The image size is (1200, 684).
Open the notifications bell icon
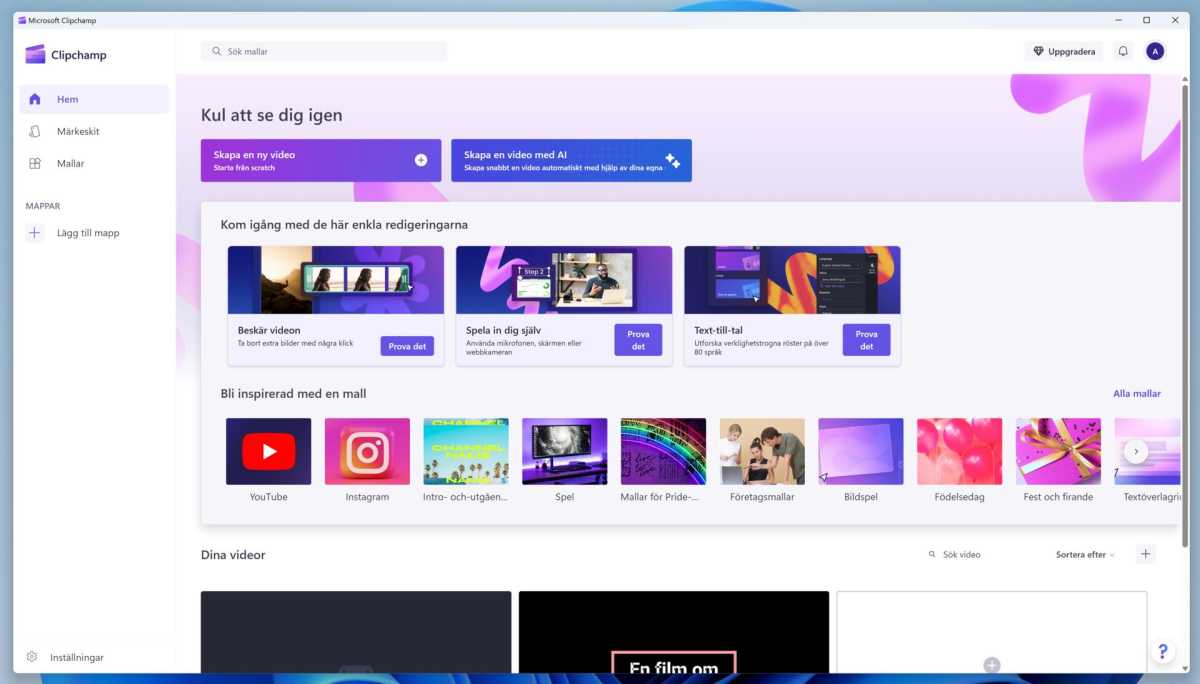pyautogui.click(x=1122, y=51)
